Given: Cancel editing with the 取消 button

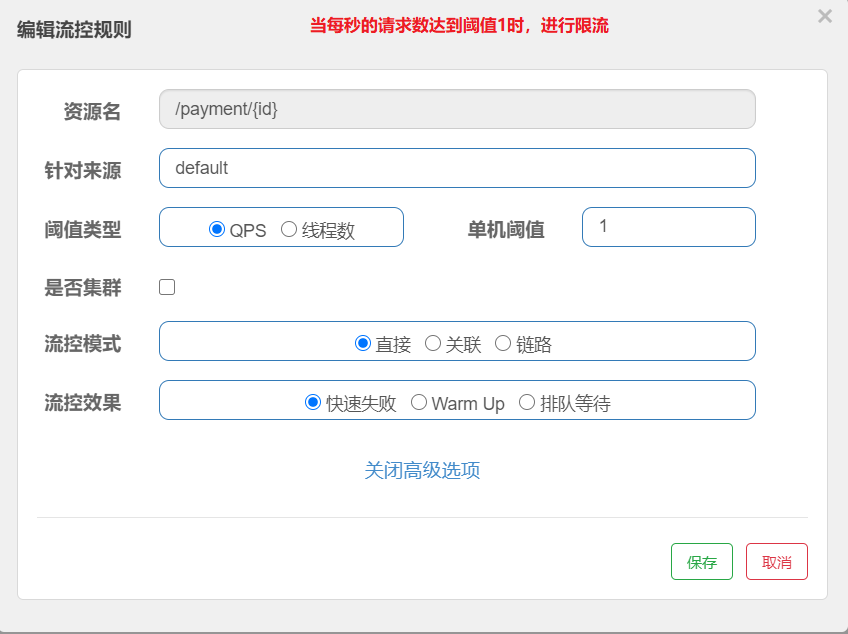Looking at the screenshot, I should (776, 562).
